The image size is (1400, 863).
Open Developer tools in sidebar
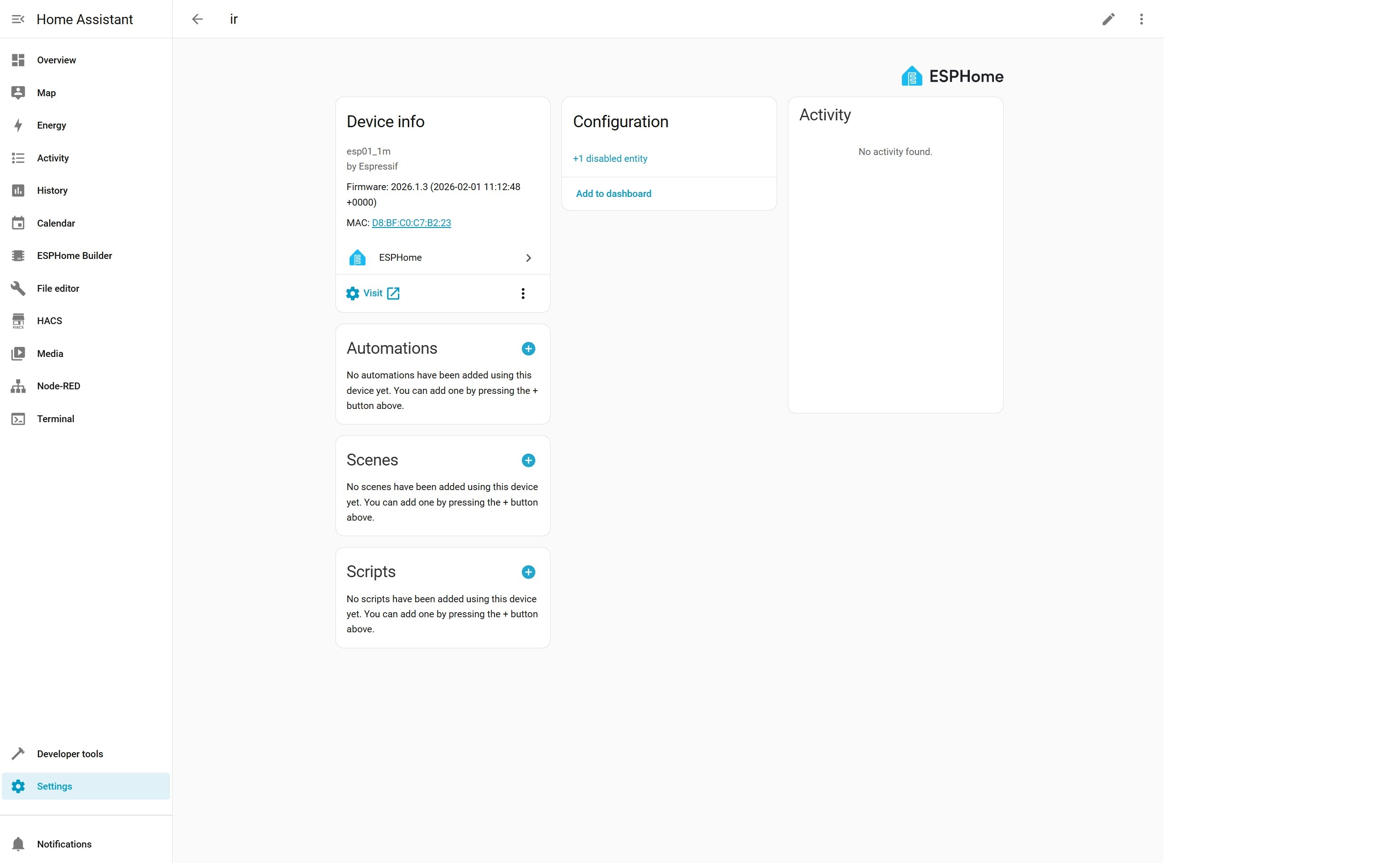click(x=70, y=754)
